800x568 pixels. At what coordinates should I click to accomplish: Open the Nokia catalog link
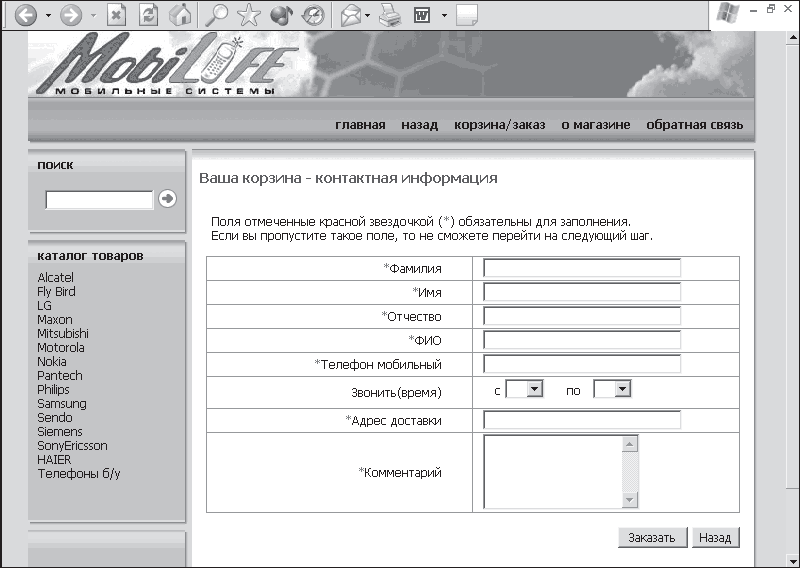point(52,362)
